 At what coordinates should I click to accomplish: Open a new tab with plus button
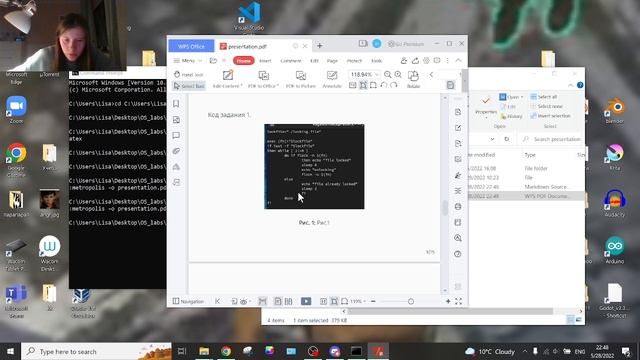[x=320, y=46]
